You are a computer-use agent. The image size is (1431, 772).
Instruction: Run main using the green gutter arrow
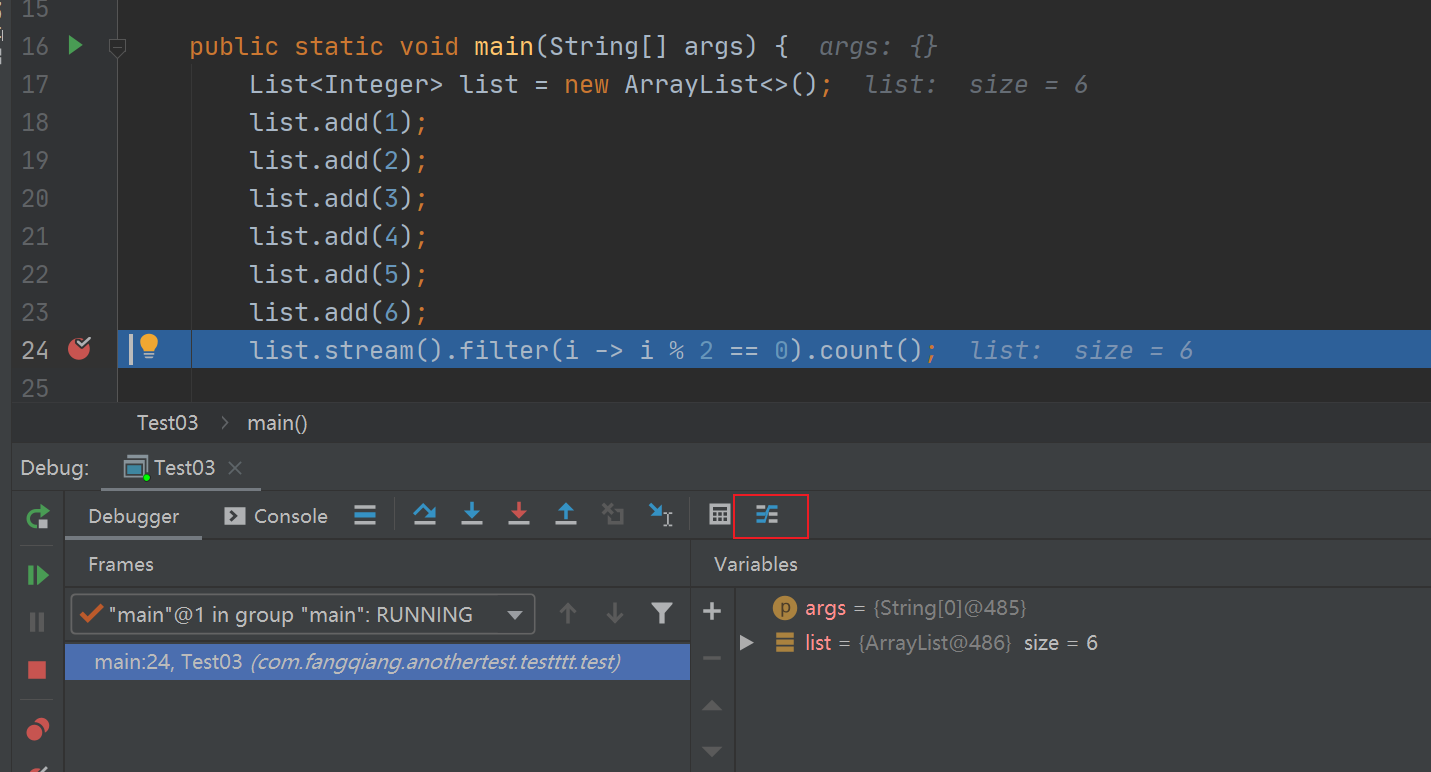pos(75,45)
